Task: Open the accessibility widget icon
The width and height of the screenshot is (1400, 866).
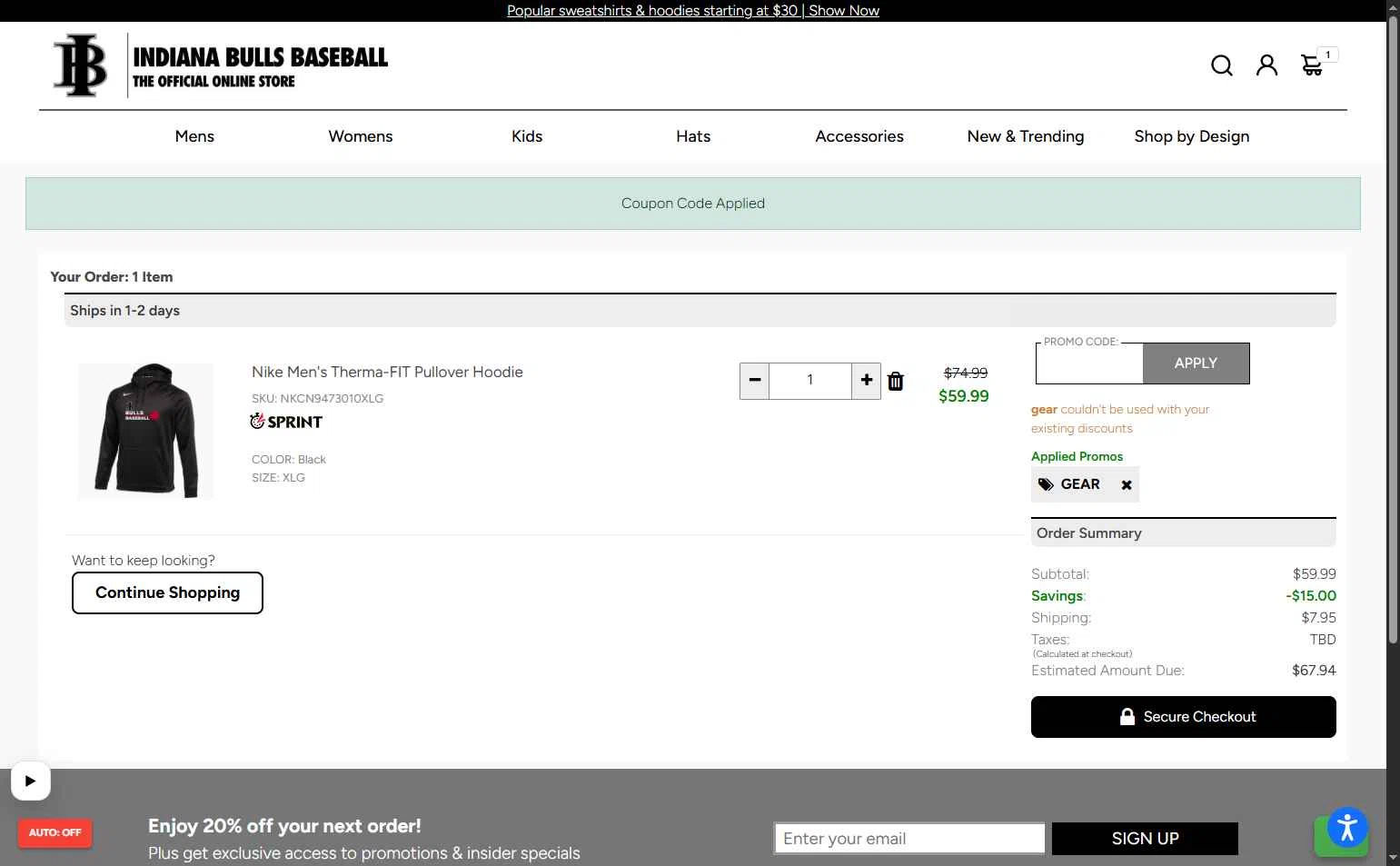Action: 1347,827
